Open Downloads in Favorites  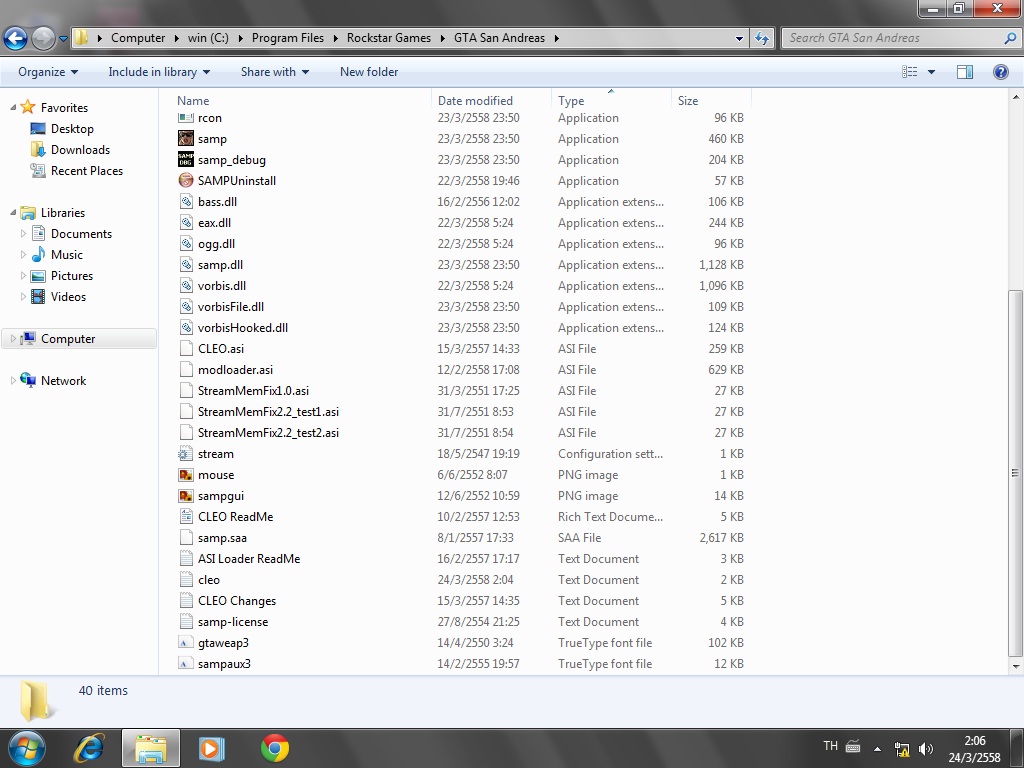tap(80, 150)
